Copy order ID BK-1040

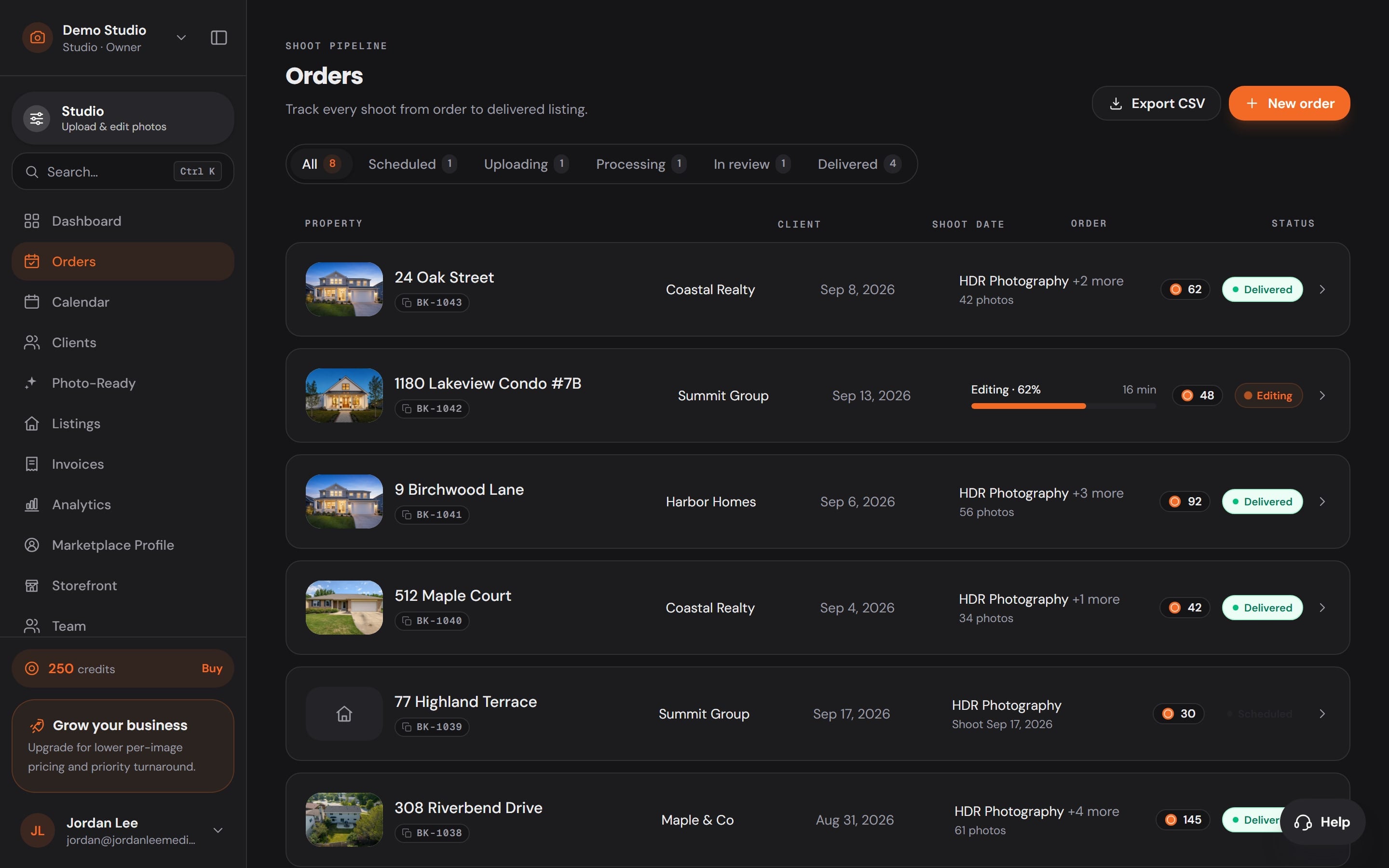[432, 621]
